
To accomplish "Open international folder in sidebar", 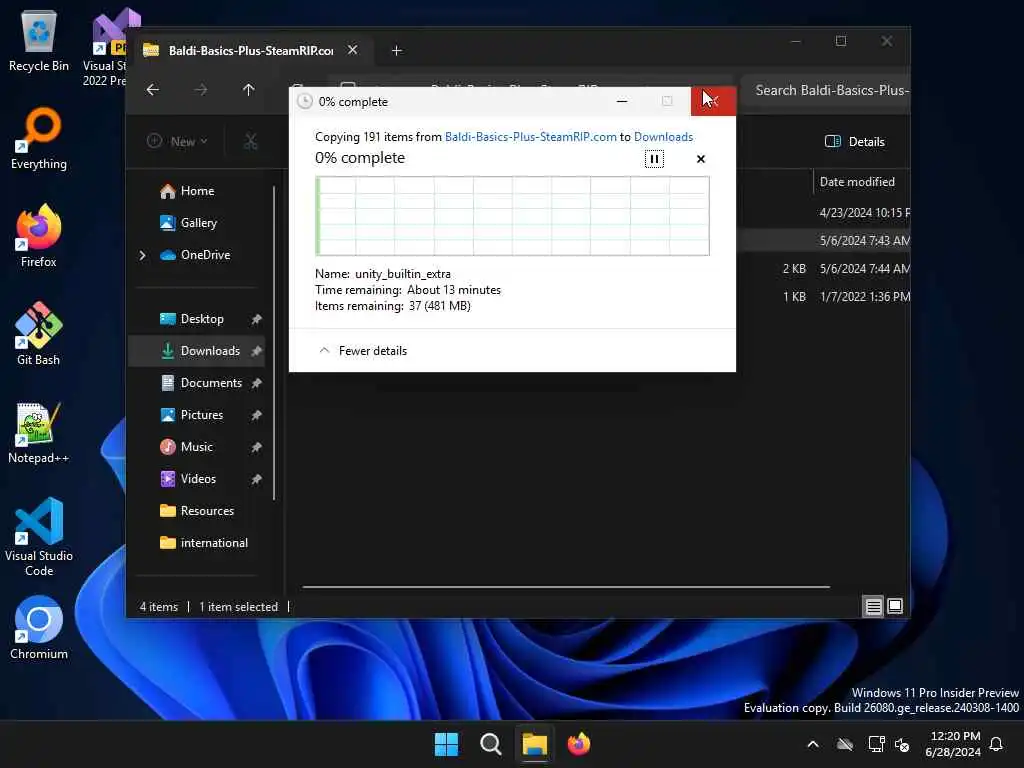I will tap(214, 543).
